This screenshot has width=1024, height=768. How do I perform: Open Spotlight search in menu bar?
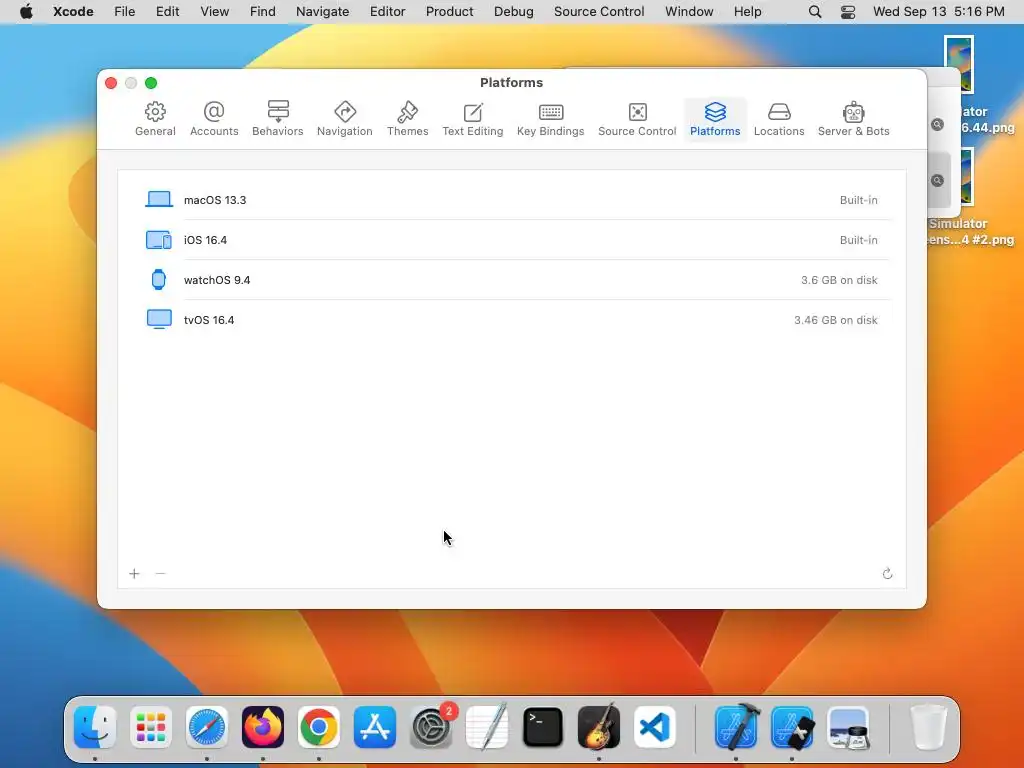point(815,12)
